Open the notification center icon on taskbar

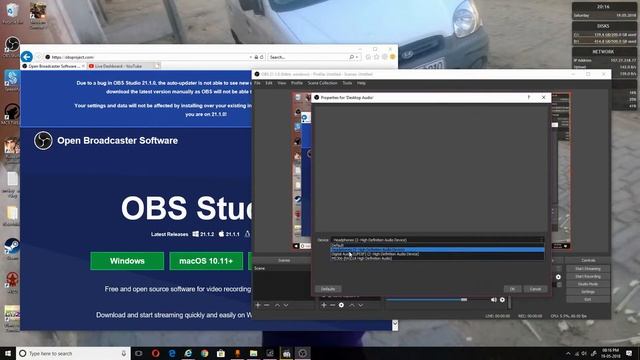click(629, 353)
